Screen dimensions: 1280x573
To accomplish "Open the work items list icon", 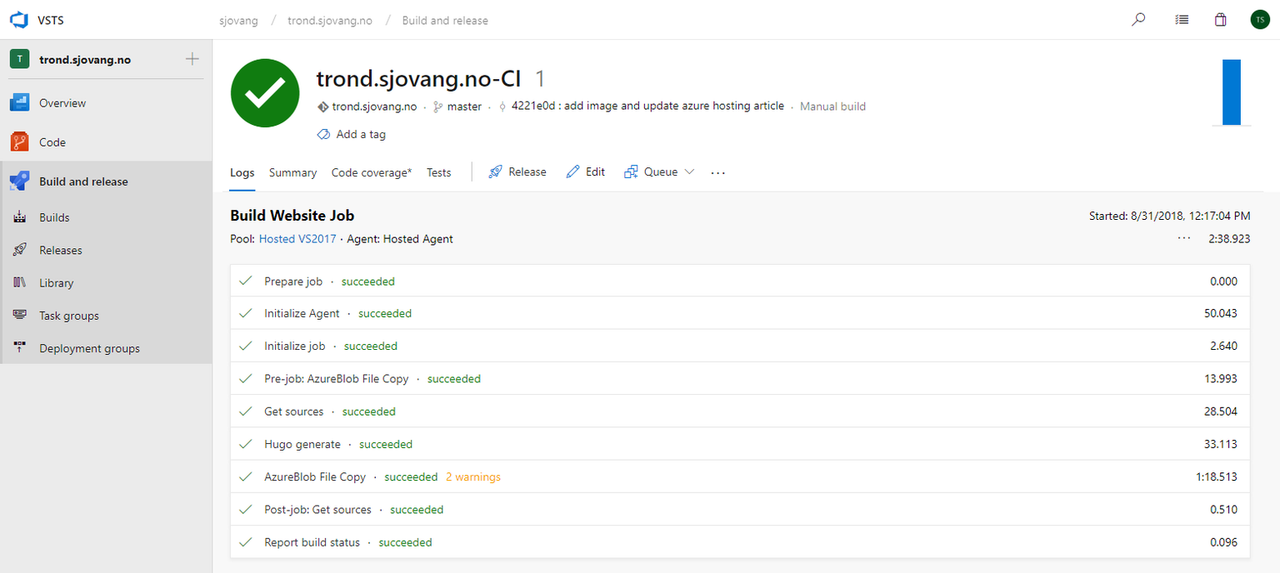I will (x=1181, y=19).
